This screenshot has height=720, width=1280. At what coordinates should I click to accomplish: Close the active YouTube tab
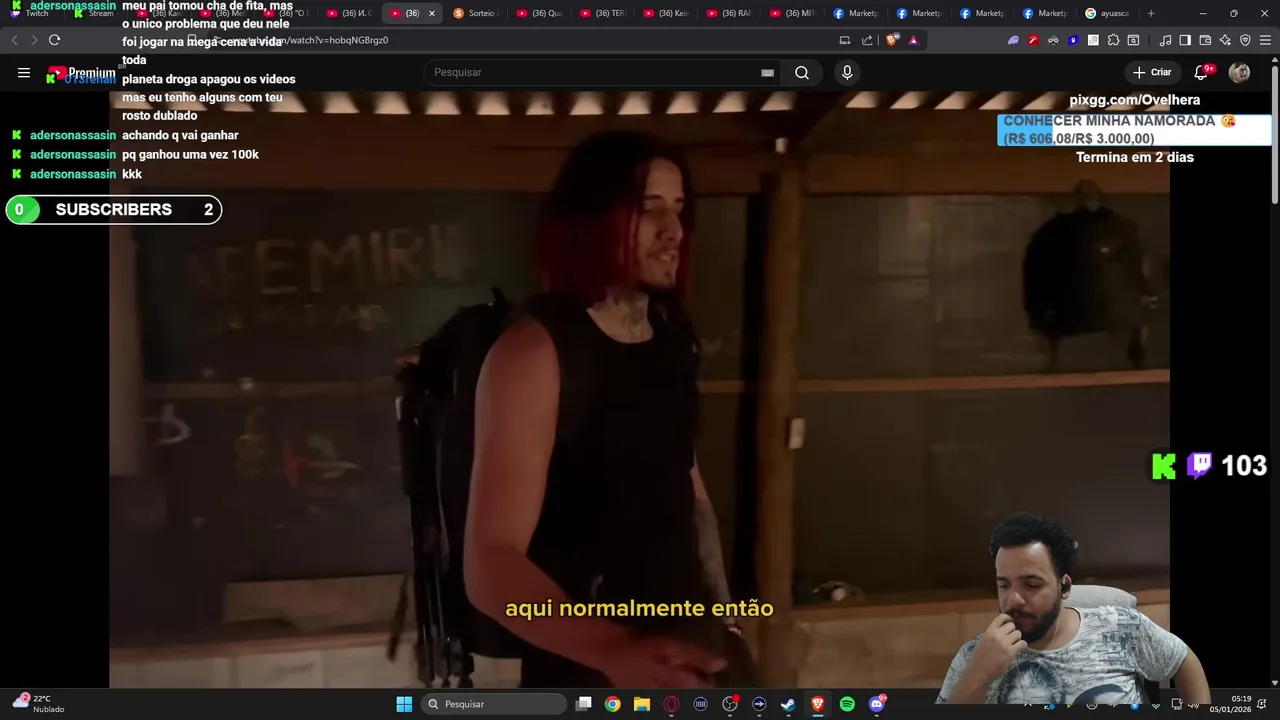click(x=431, y=13)
